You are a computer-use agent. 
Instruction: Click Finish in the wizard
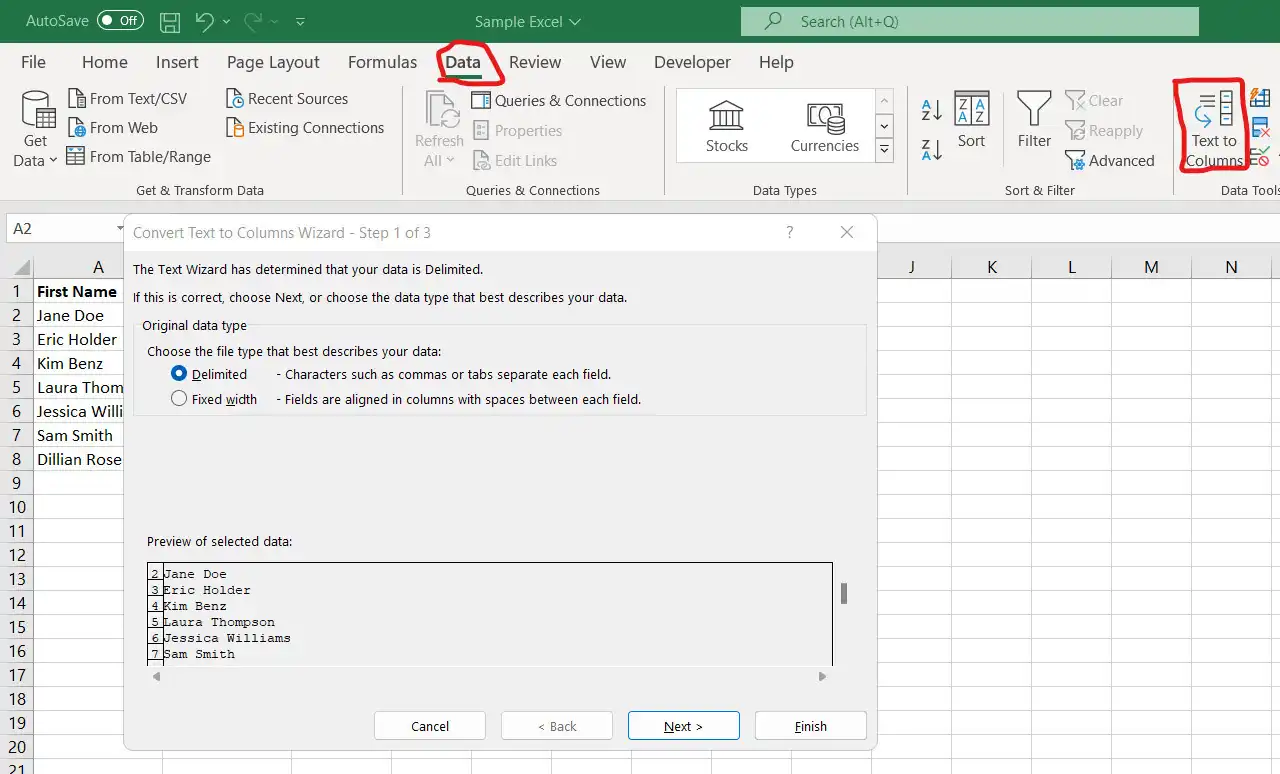pyautogui.click(x=810, y=726)
